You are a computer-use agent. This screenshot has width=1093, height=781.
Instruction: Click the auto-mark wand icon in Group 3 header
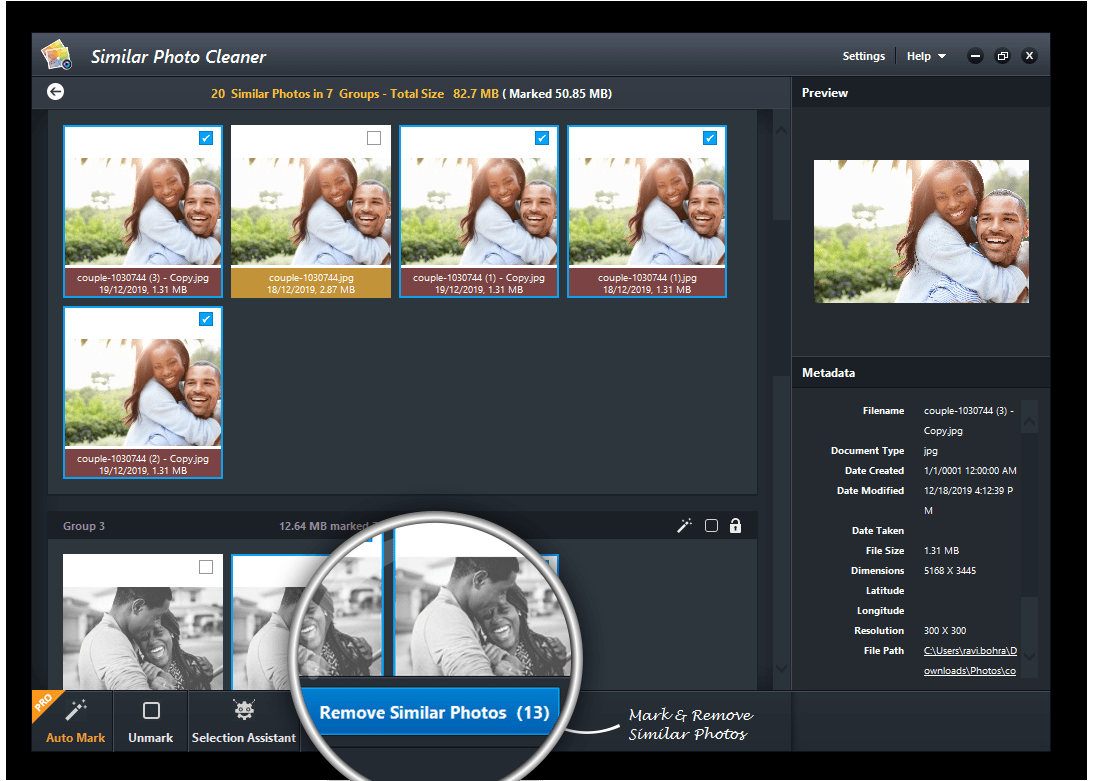pos(684,525)
